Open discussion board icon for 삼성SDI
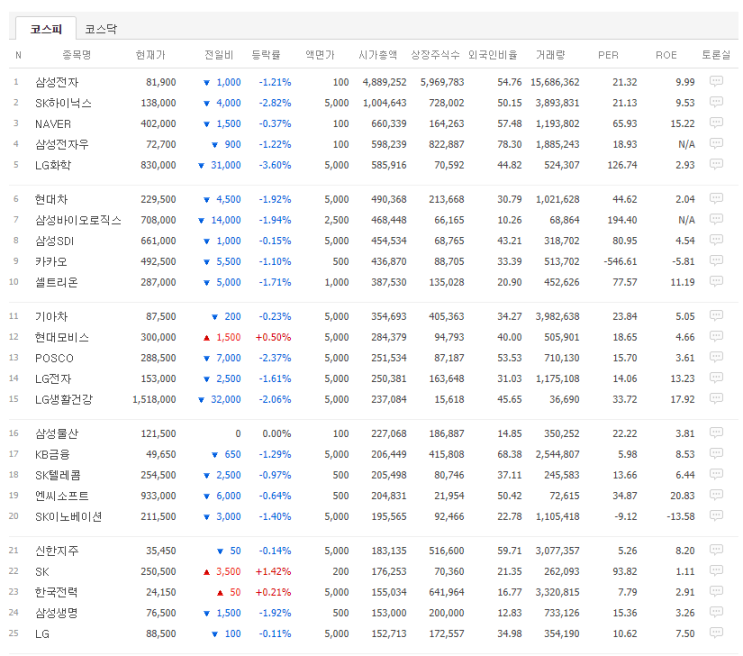 (x=716, y=240)
